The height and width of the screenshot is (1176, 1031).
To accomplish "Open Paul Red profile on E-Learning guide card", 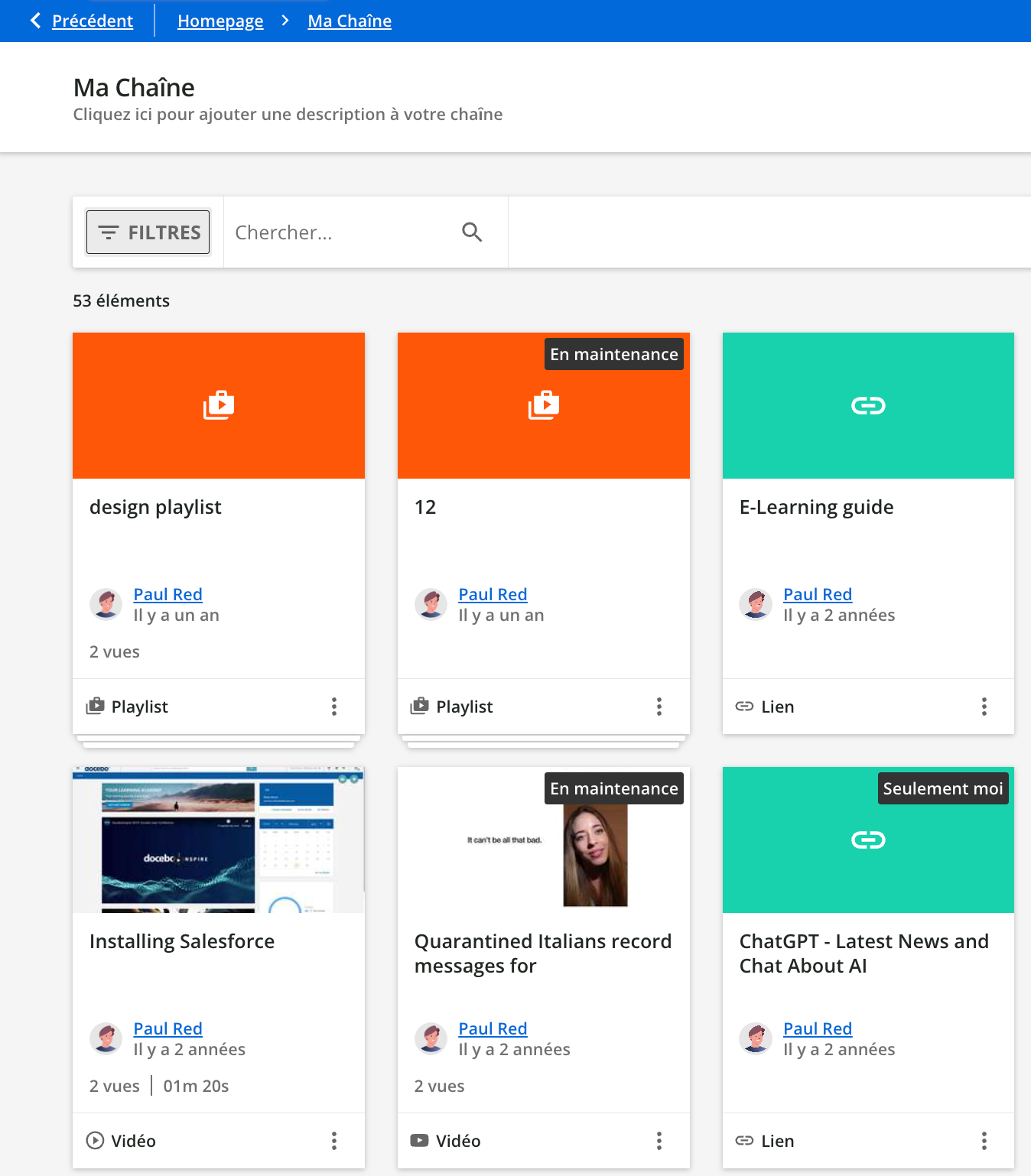I will [818, 594].
